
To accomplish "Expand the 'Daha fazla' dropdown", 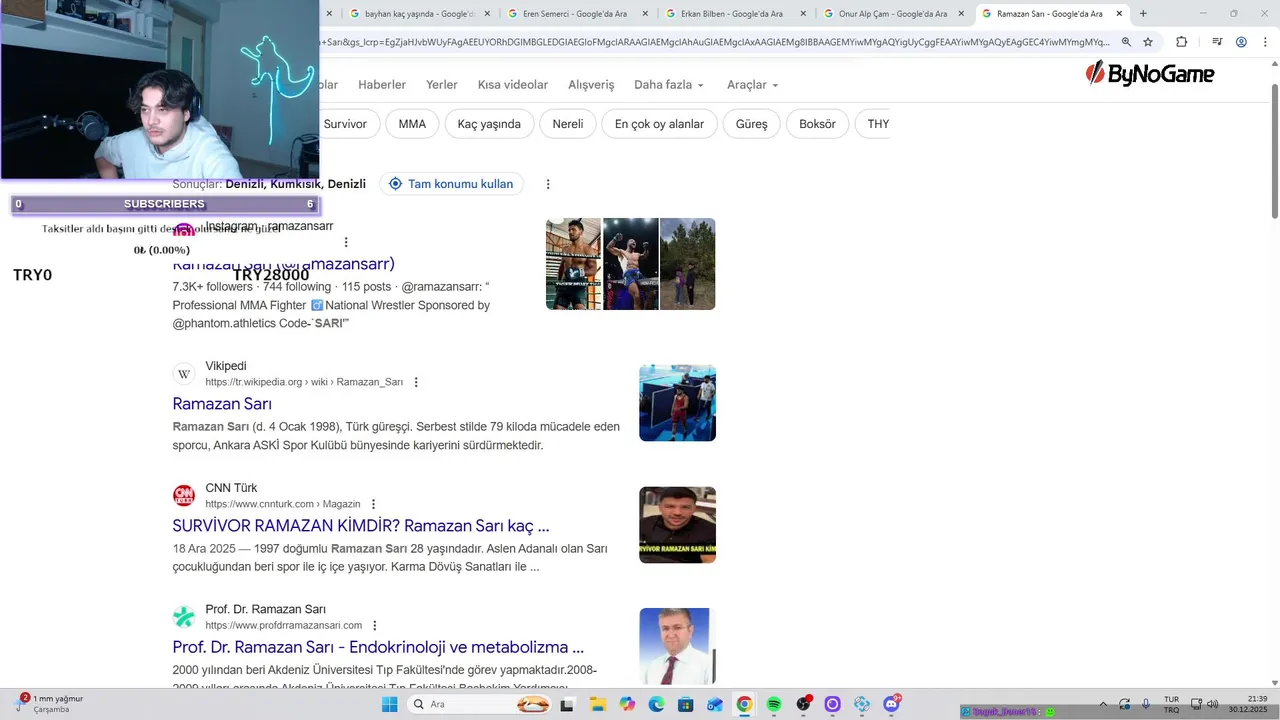I will [669, 85].
